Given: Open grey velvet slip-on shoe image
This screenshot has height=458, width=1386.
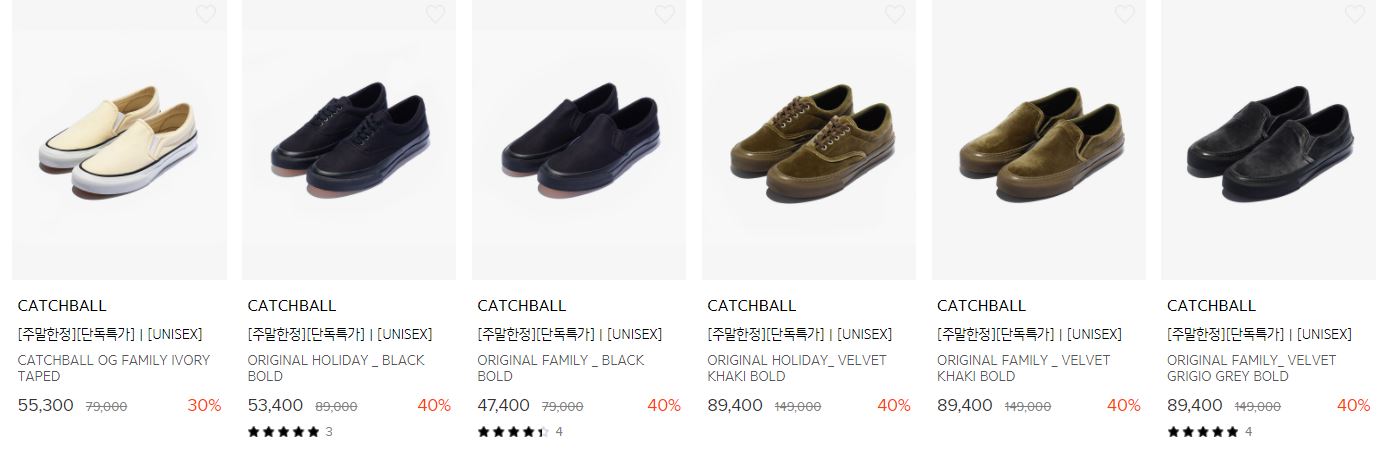Looking at the screenshot, I should (x=1269, y=140).
